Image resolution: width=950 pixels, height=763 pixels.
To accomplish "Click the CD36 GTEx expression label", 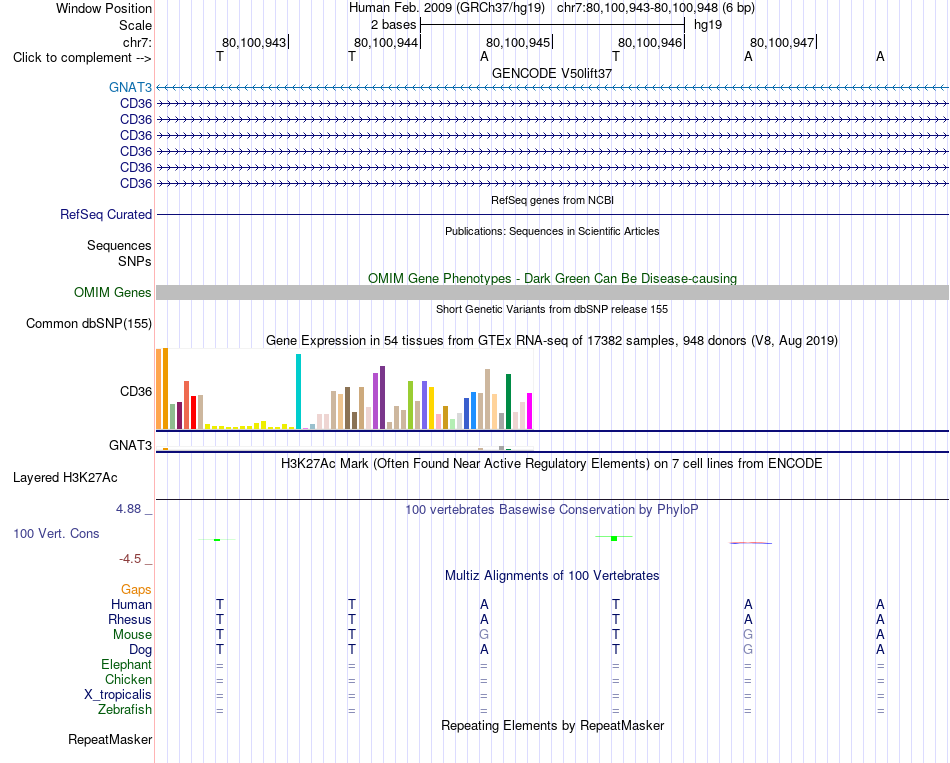I will 136,391.
